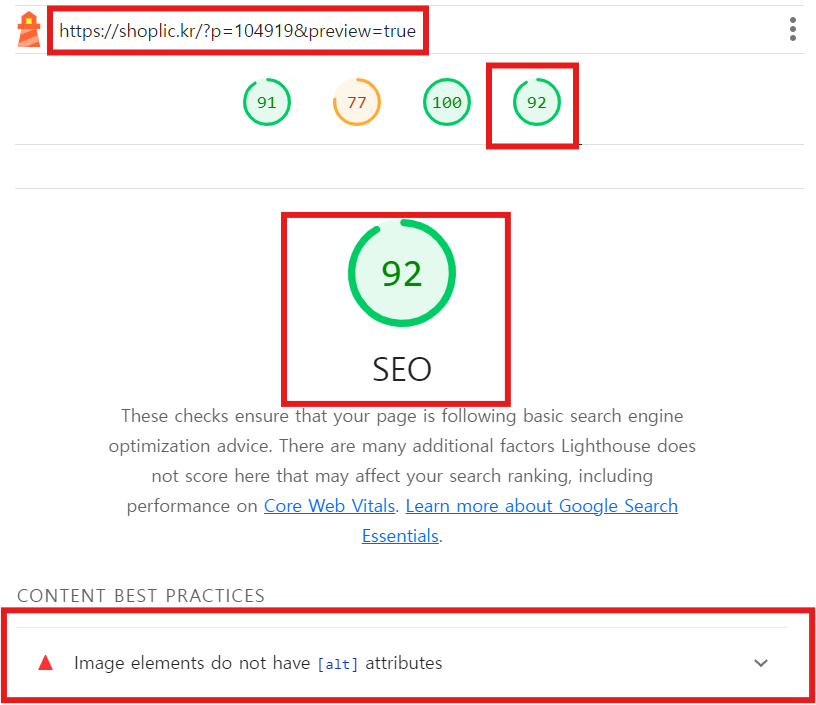Select the SEO gauge showing 92 in header

[536, 101]
